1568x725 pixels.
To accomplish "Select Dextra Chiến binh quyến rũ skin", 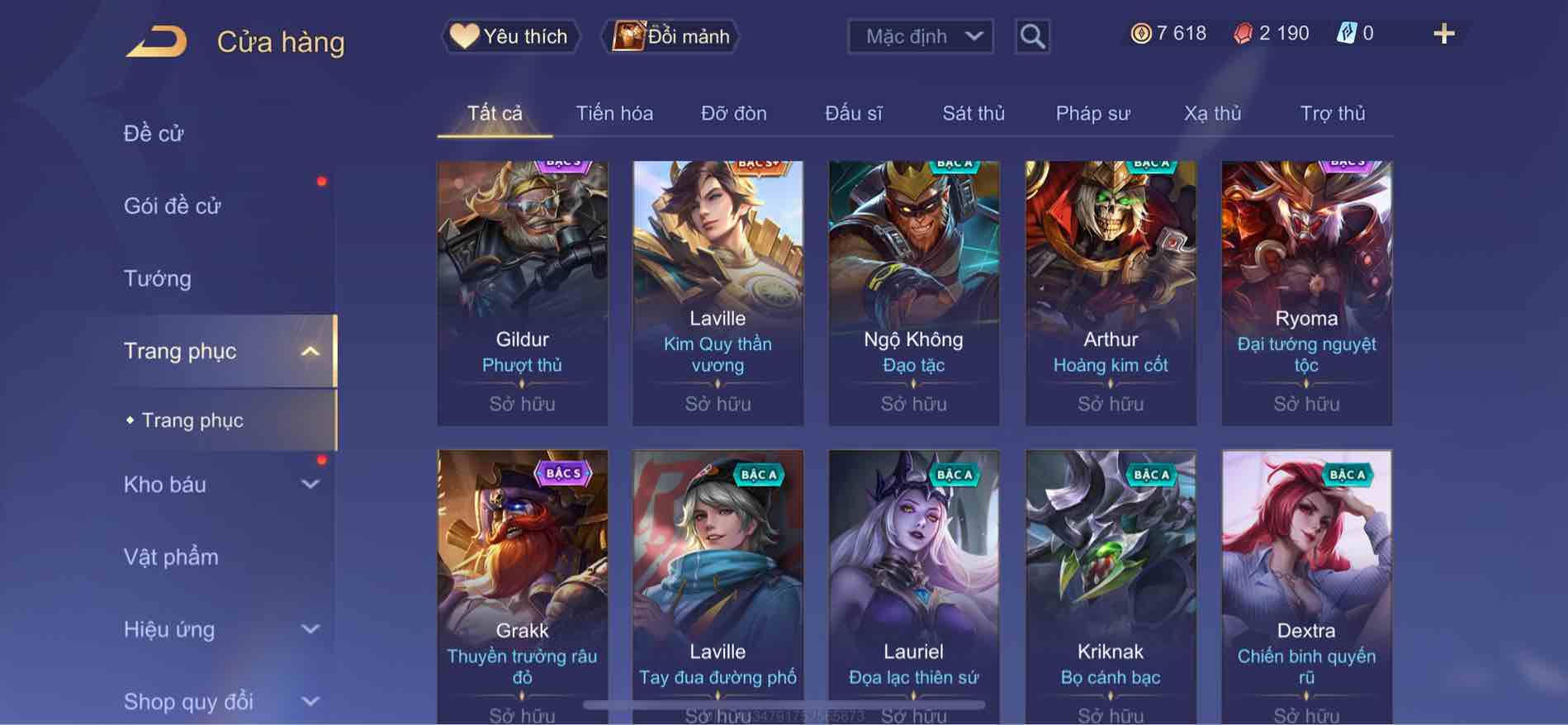I will [1306, 586].
